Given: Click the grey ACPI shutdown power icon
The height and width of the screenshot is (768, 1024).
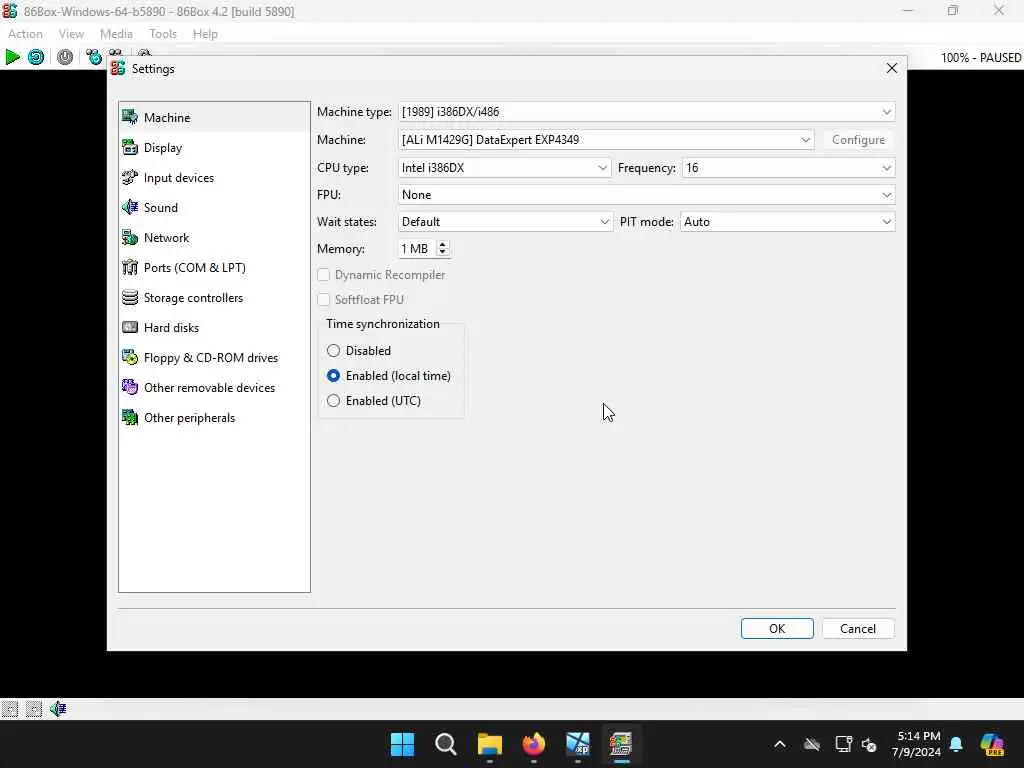Looking at the screenshot, I should point(65,57).
